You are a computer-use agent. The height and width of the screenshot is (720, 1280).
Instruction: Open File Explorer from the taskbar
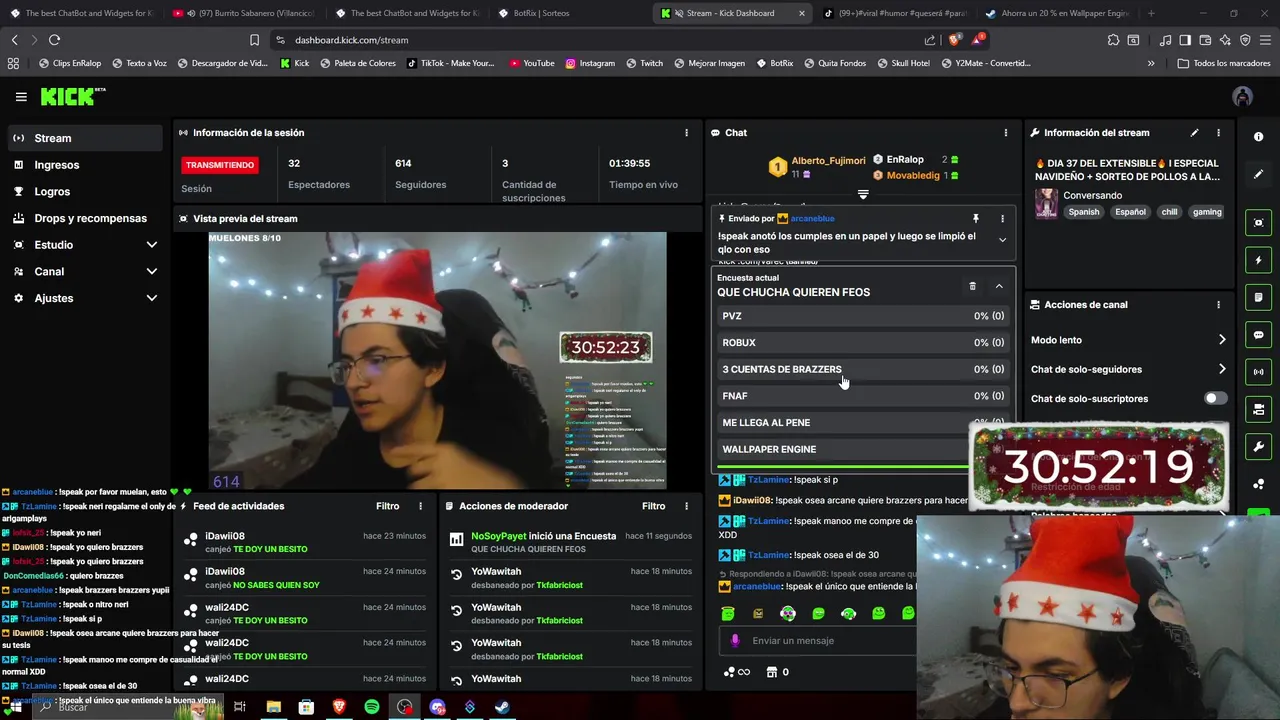pos(273,707)
